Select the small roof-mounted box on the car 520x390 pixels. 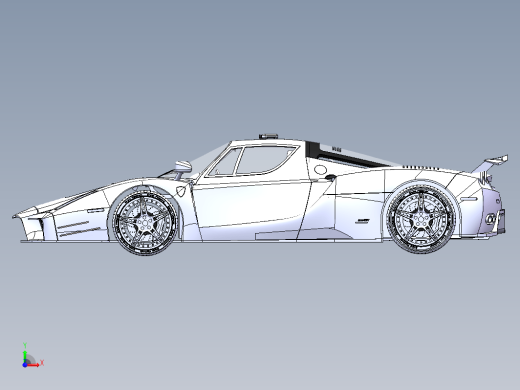click(x=269, y=136)
